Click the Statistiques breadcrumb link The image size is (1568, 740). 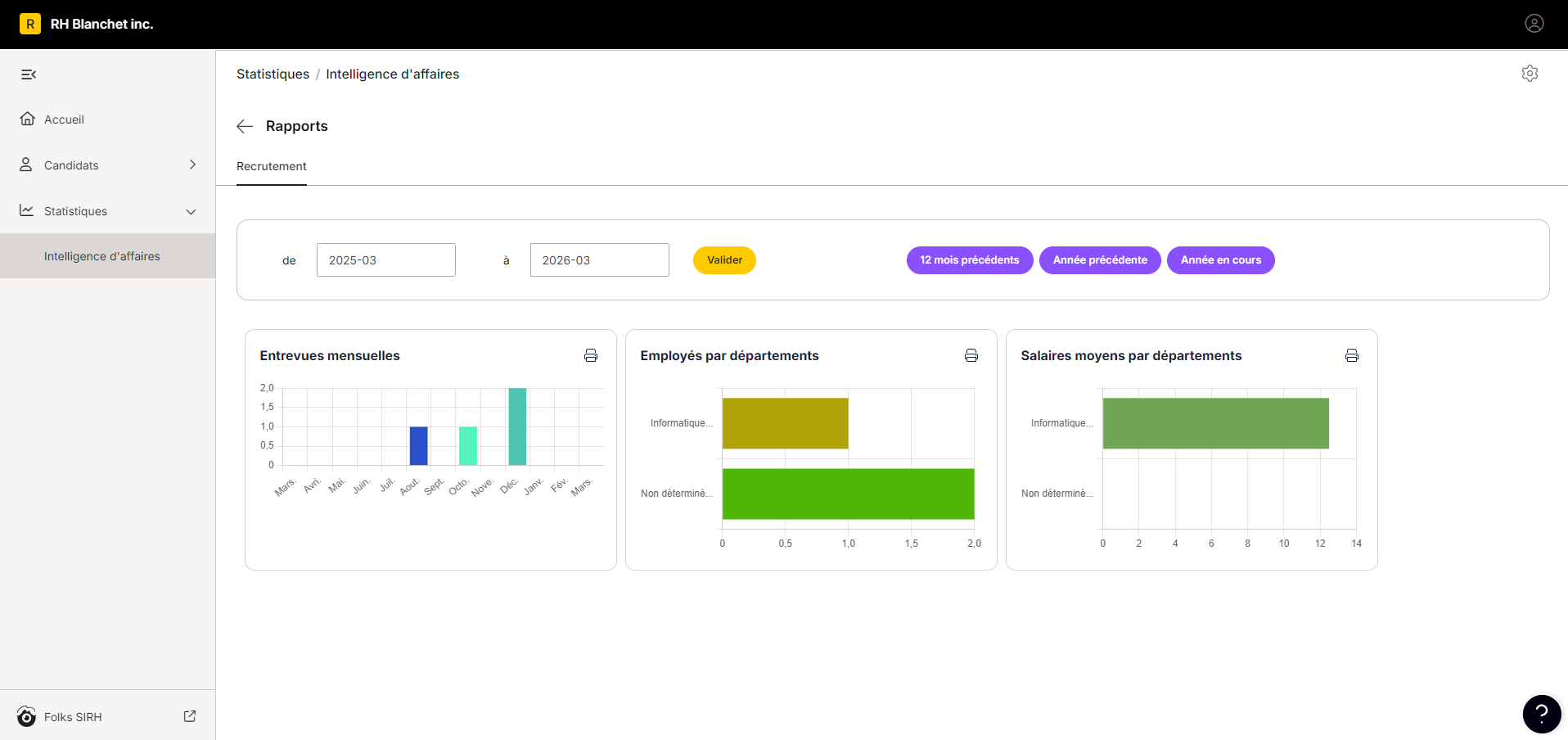(x=273, y=74)
